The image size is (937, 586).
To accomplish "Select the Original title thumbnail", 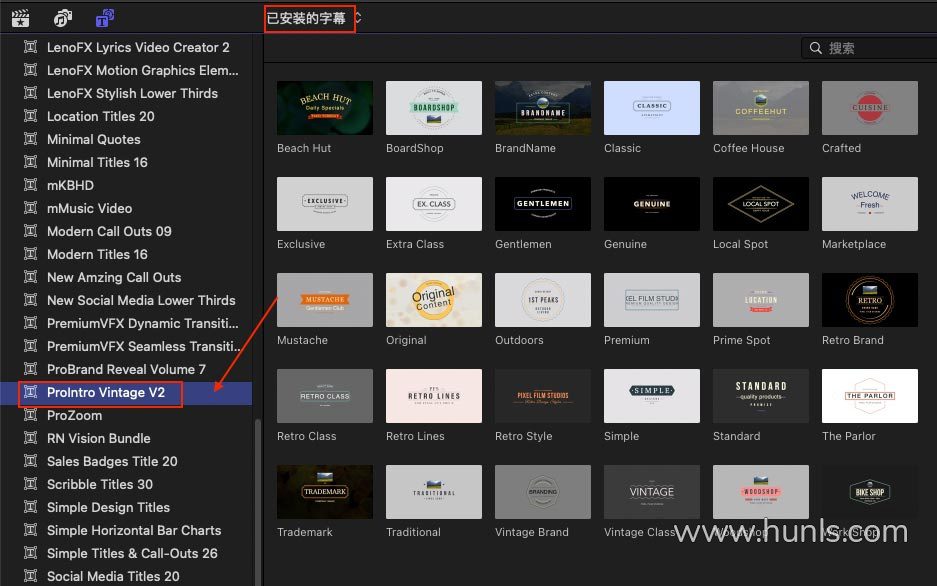I will (434, 300).
